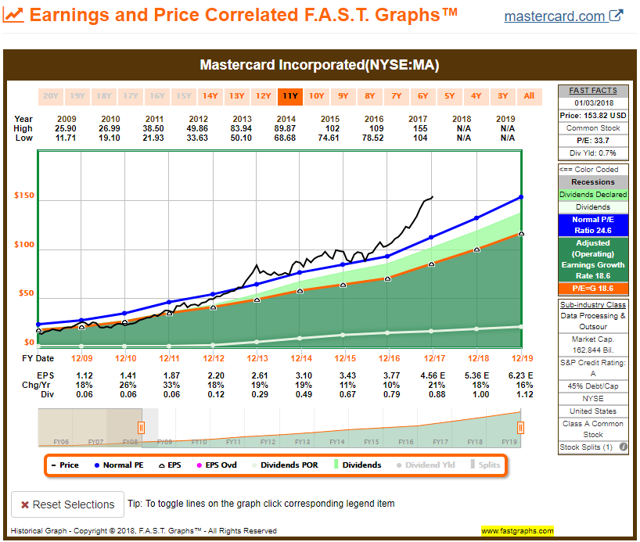
Task: Toggle the Dividends legend item
Action: pos(358,465)
